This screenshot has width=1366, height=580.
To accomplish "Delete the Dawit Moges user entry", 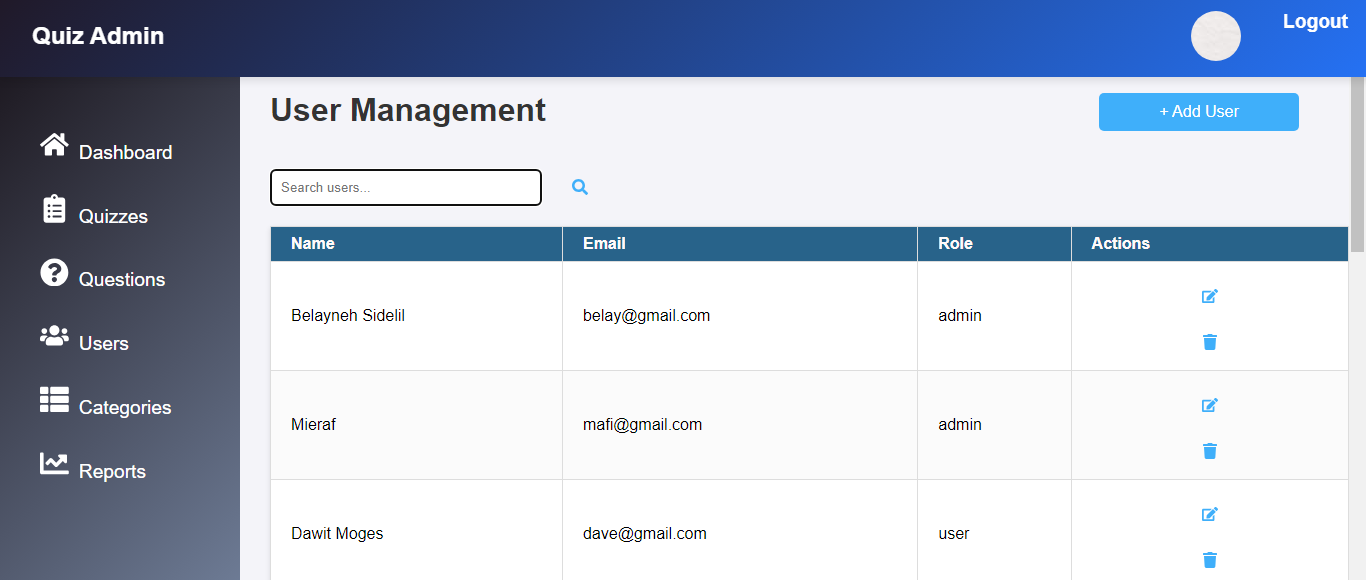I will point(1209,560).
